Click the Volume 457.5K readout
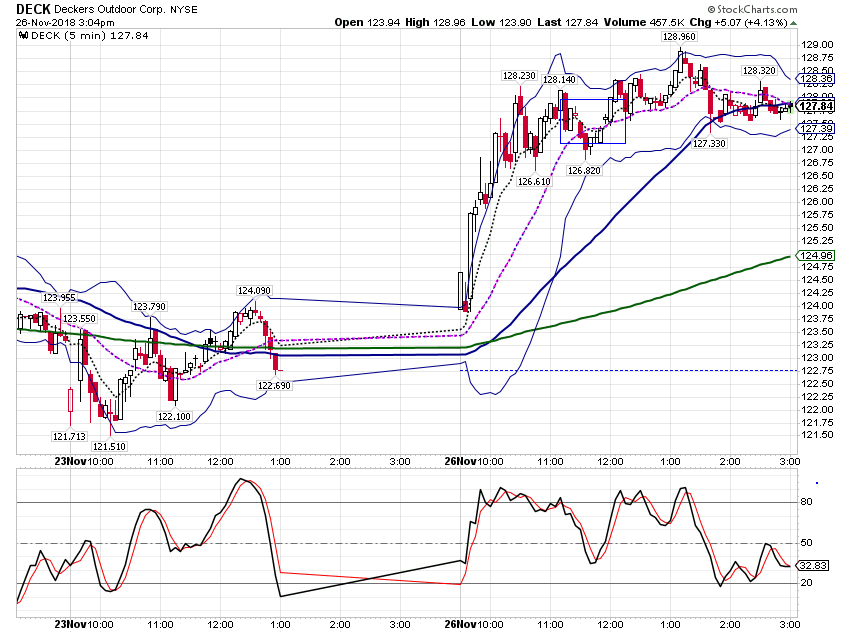Image resolution: width=850 pixels, height=633 pixels. (x=644, y=22)
